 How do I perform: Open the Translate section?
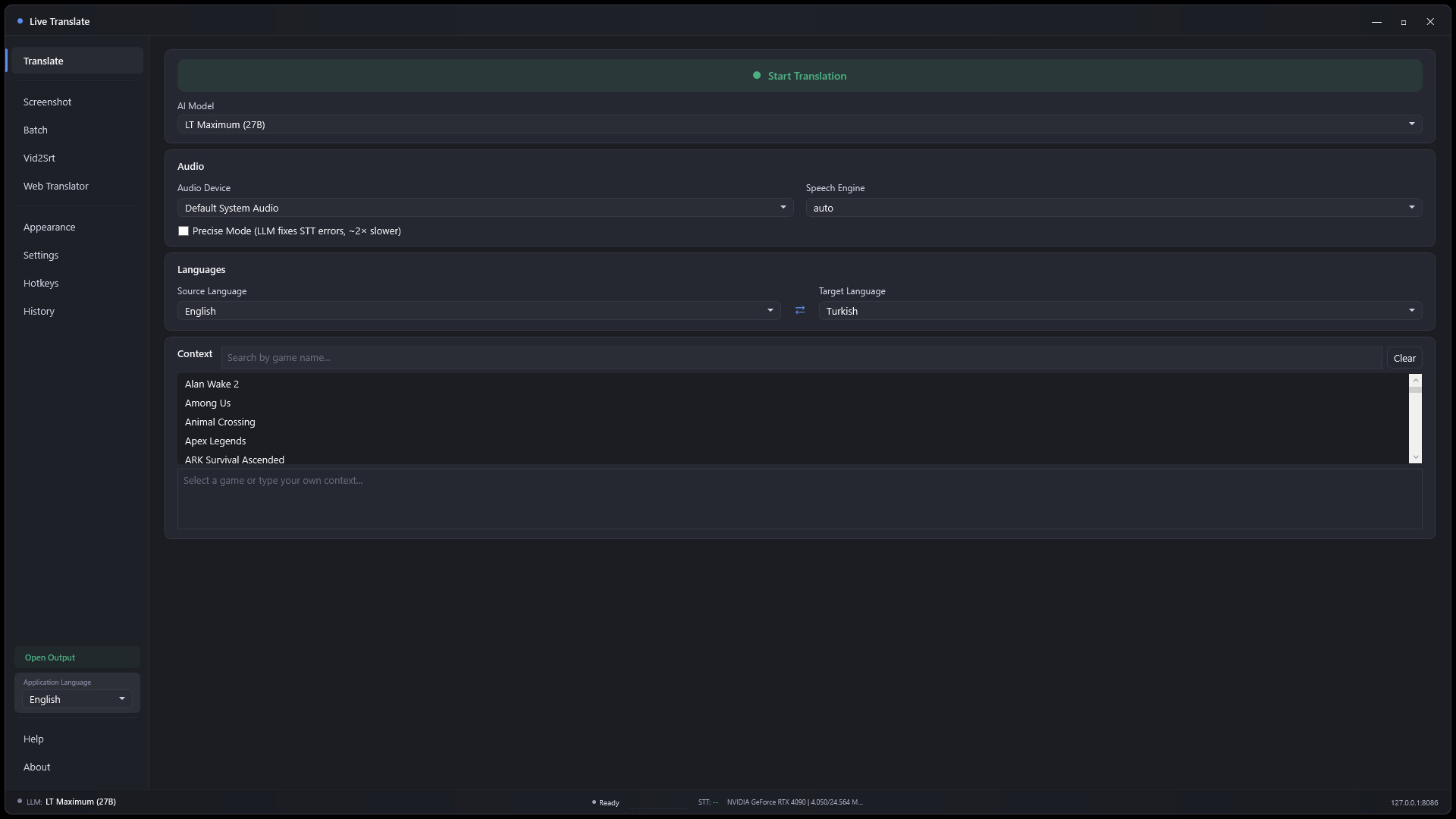click(x=77, y=61)
